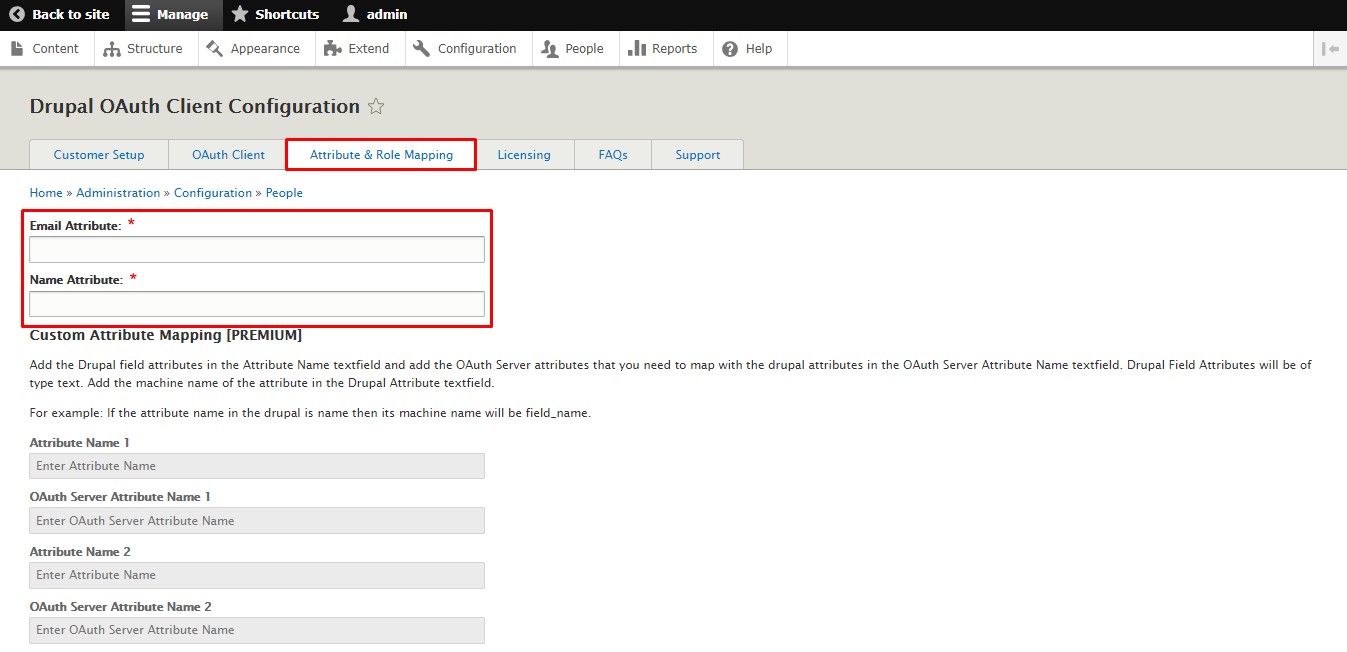Screen dimensions: 1347x652
Task: Select the Attribute & Role Mapping tab
Action: 381,155
